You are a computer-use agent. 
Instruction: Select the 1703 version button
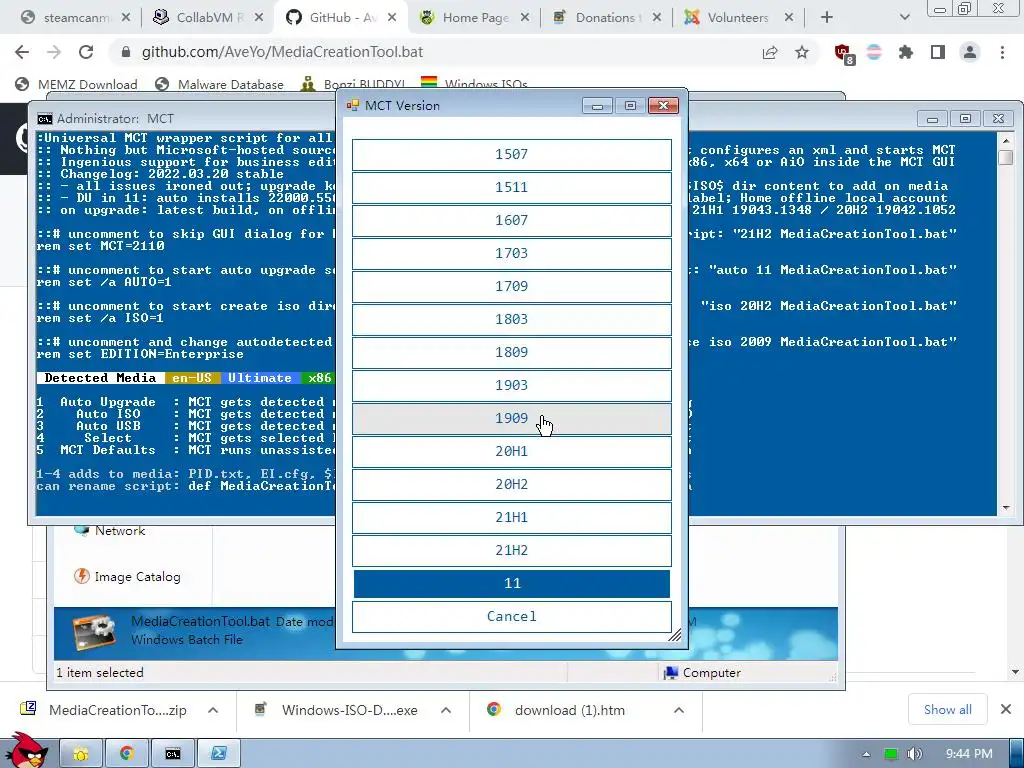click(511, 253)
